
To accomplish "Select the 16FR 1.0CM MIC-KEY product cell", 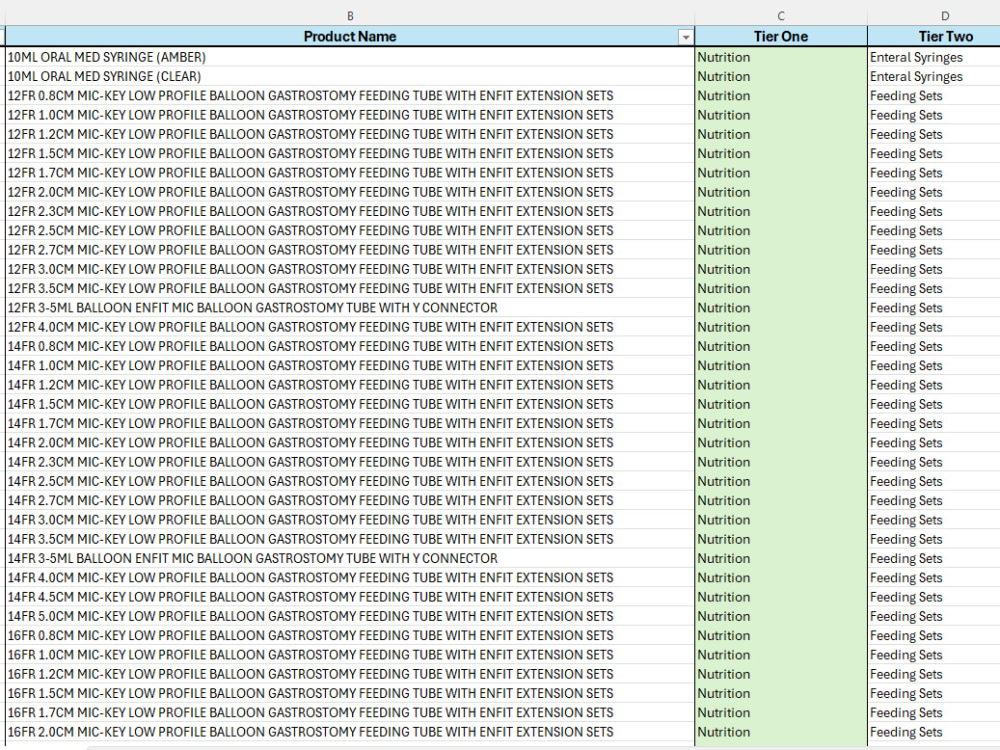I will click(349, 655).
